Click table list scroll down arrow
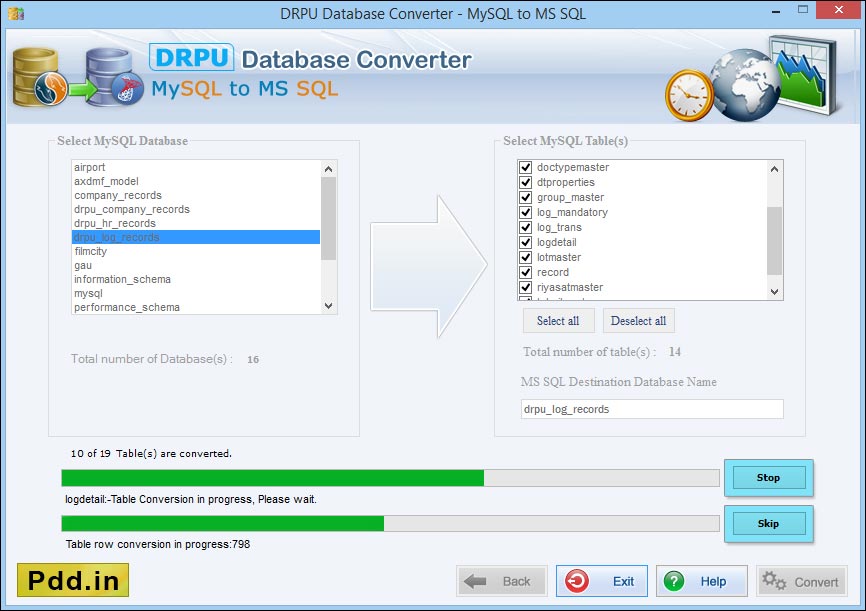This screenshot has width=866, height=611. point(774,292)
